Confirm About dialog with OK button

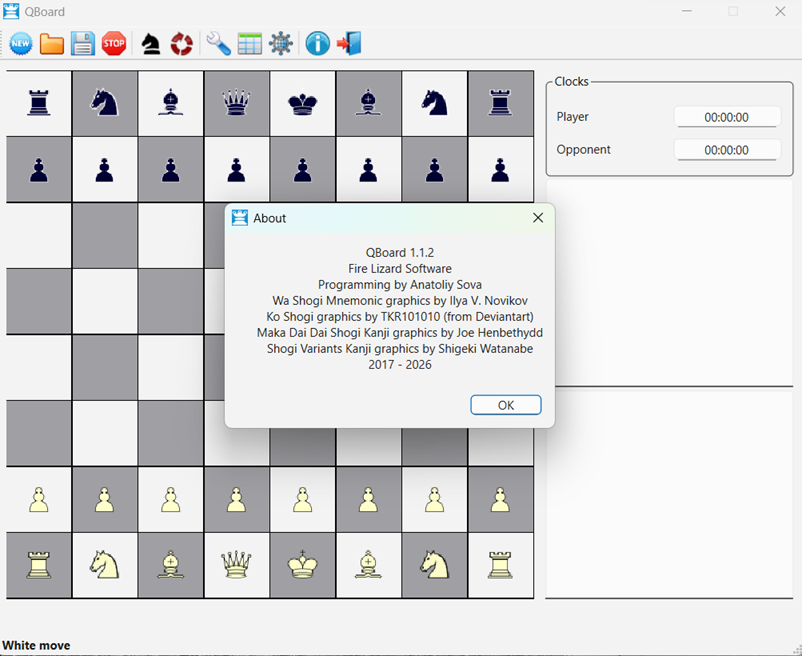coord(506,405)
